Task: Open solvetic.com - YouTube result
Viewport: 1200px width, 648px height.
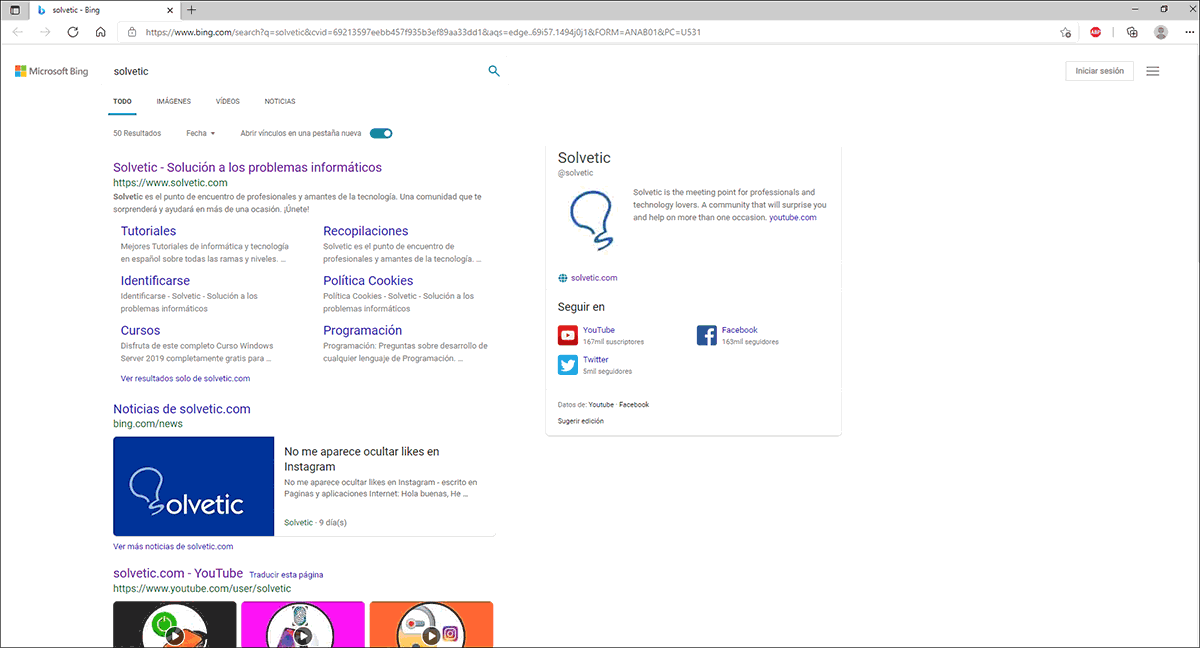Action: (x=178, y=573)
